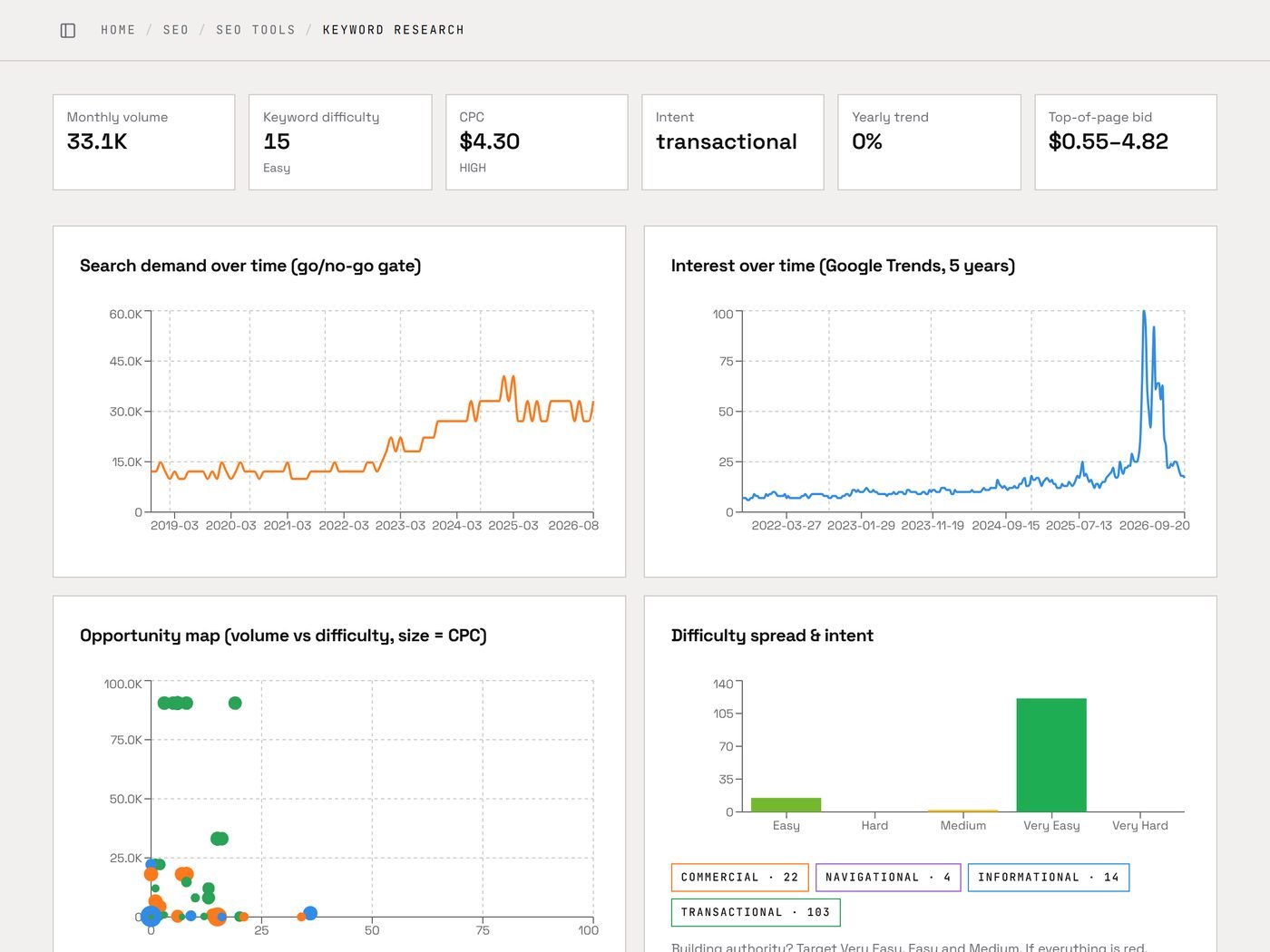Select the TRANSACTIONAL · 103 intent chip
Screen dimensions: 1270x952
coord(756,912)
